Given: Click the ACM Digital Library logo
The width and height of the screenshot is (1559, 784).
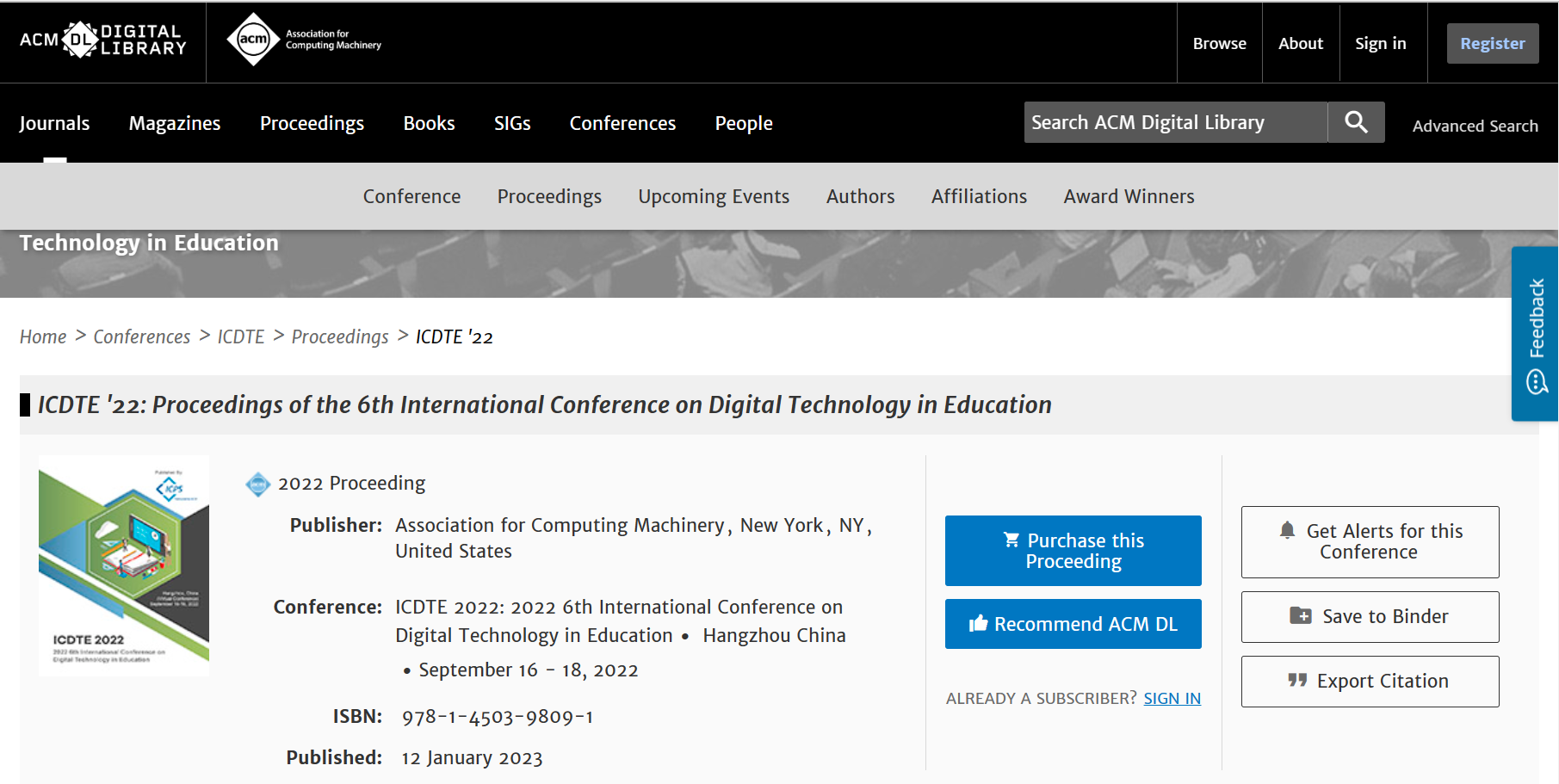Looking at the screenshot, I should pos(102,40).
